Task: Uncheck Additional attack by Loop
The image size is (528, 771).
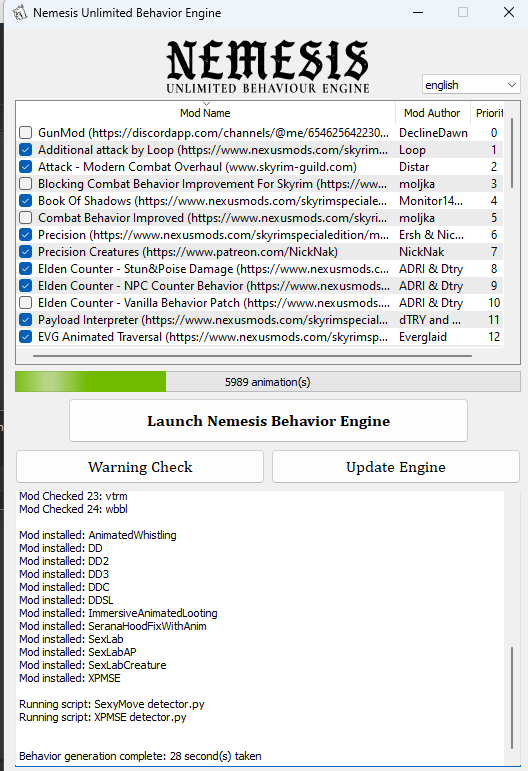Action: click(x=26, y=150)
